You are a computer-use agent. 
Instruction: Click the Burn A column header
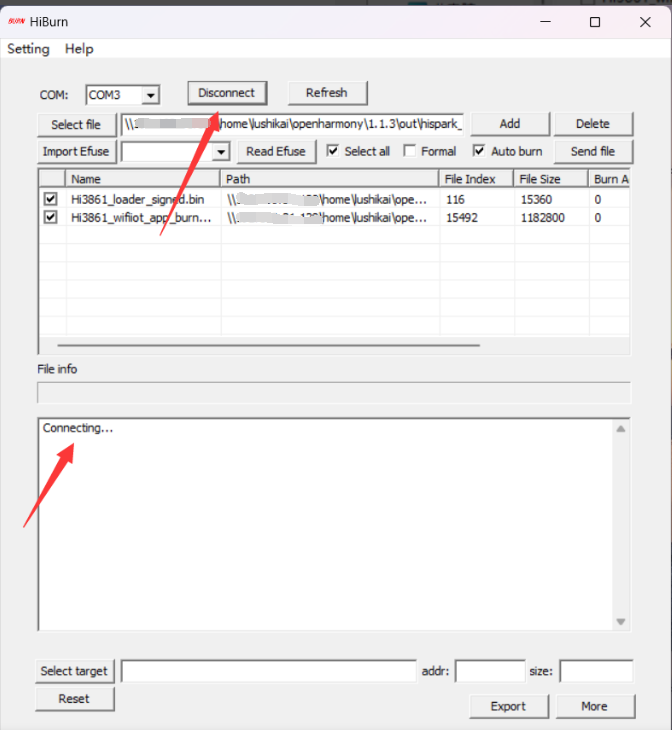610,179
